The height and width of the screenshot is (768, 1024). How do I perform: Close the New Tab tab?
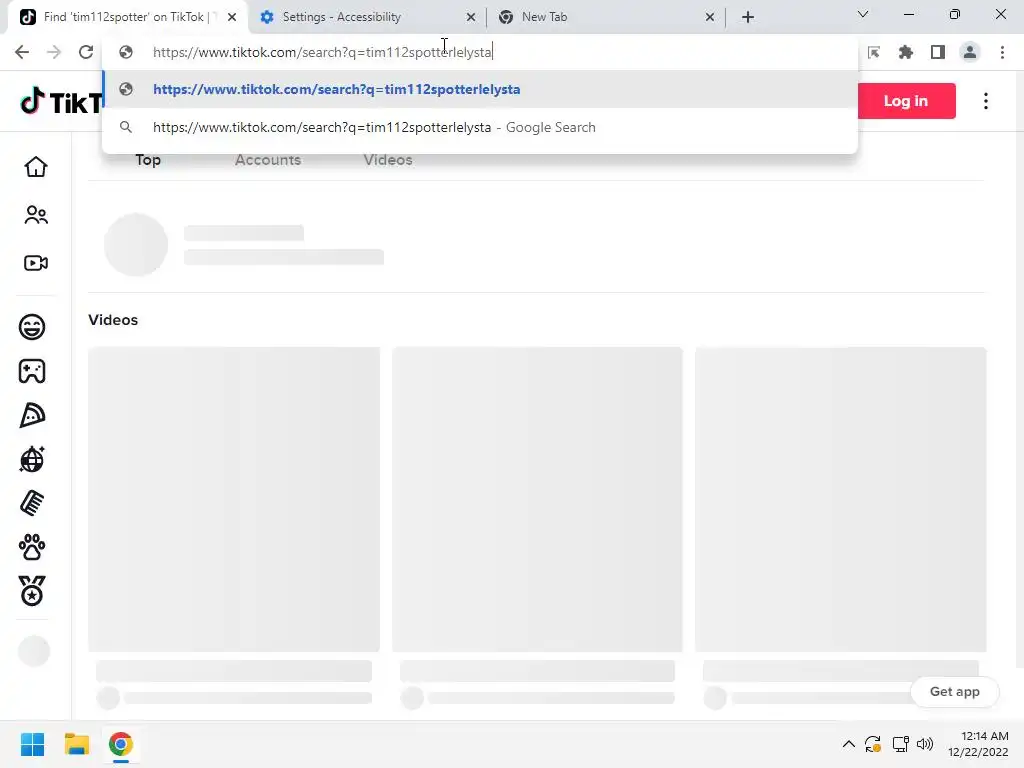coord(710,17)
